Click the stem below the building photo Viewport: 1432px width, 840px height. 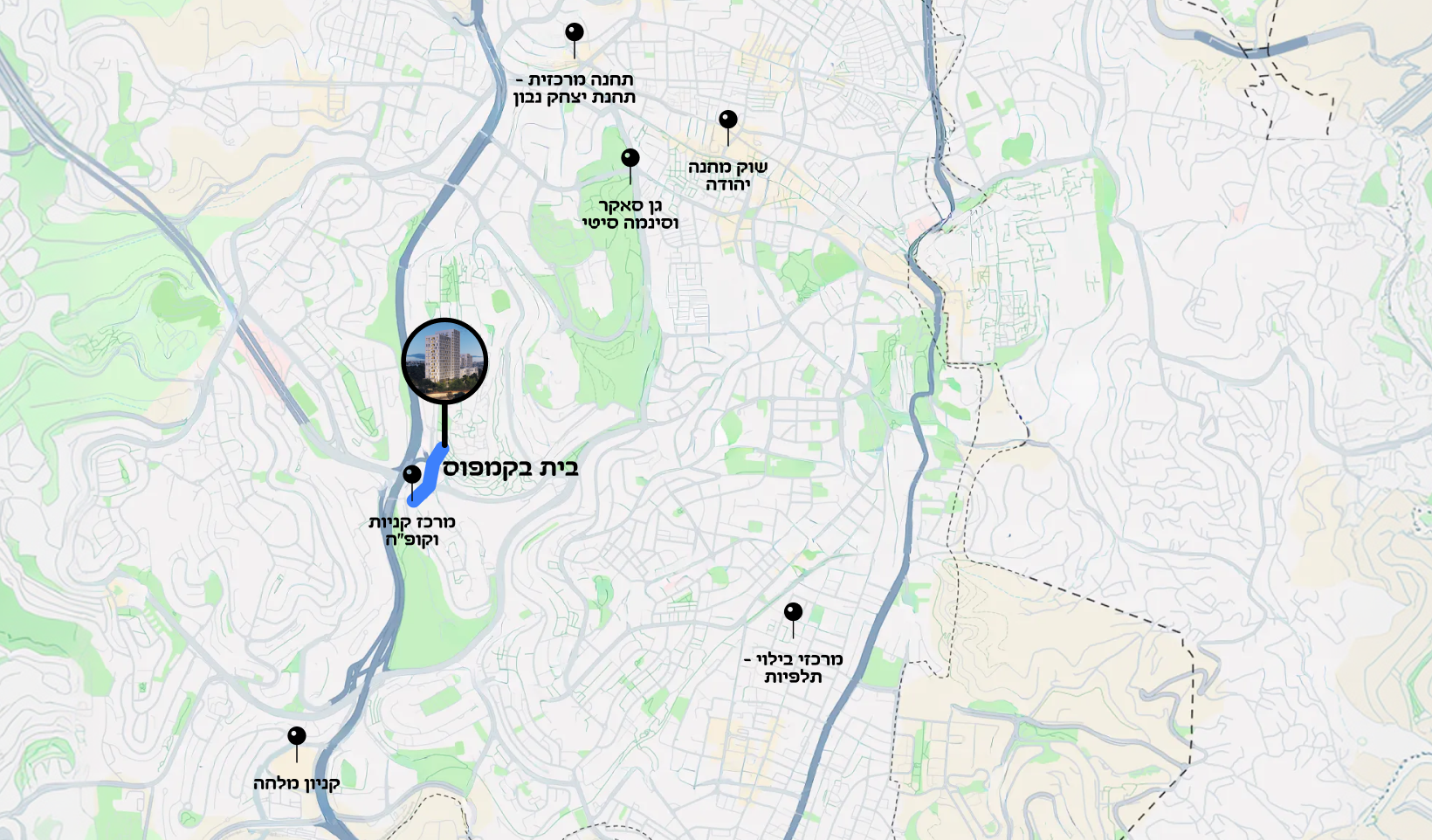[445, 425]
